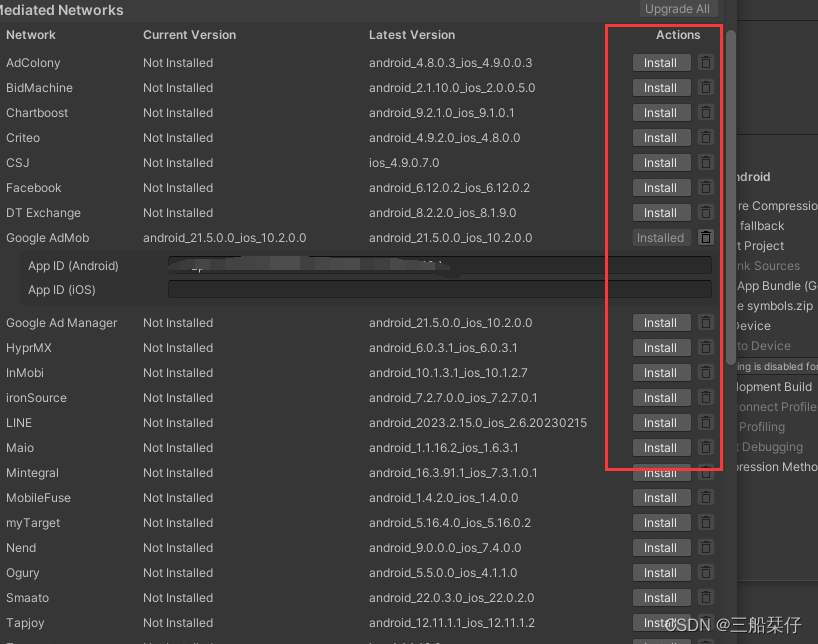The height and width of the screenshot is (644, 818).
Task: Click the trash icon for ironSource
Action: click(706, 398)
